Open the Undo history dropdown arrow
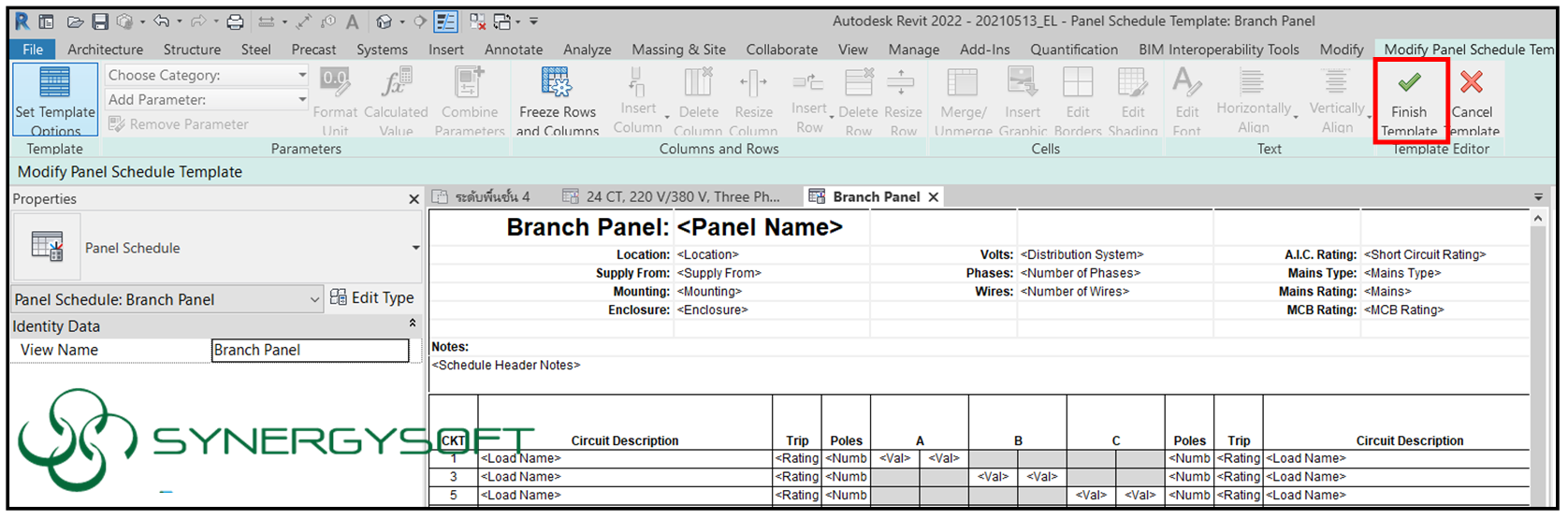 click(178, 22)
